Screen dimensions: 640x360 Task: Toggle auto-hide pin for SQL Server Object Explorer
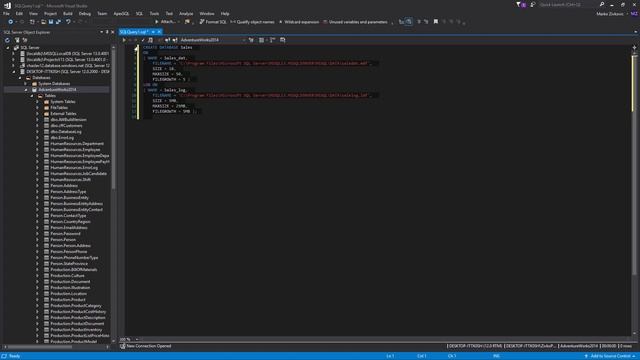coord(107,32)
